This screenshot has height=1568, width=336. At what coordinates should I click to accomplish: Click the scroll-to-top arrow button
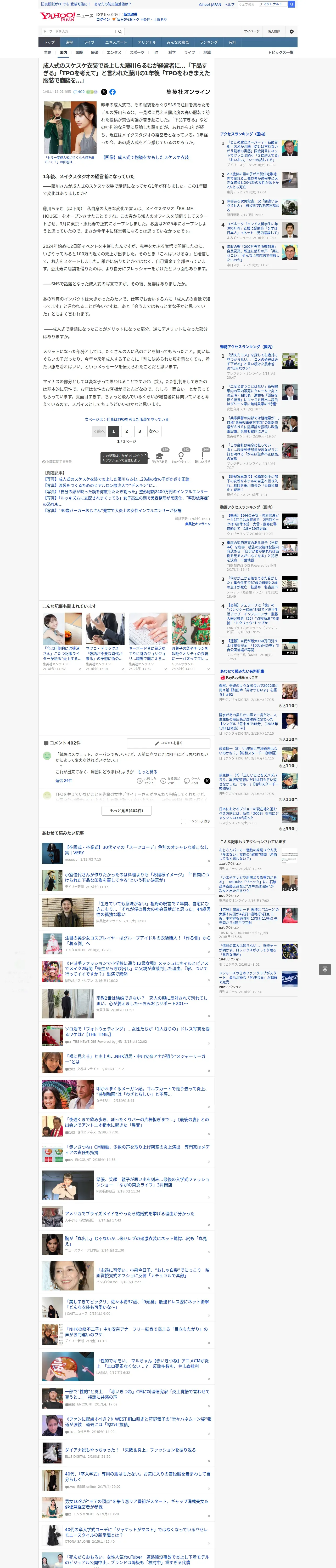click(325, 969)
